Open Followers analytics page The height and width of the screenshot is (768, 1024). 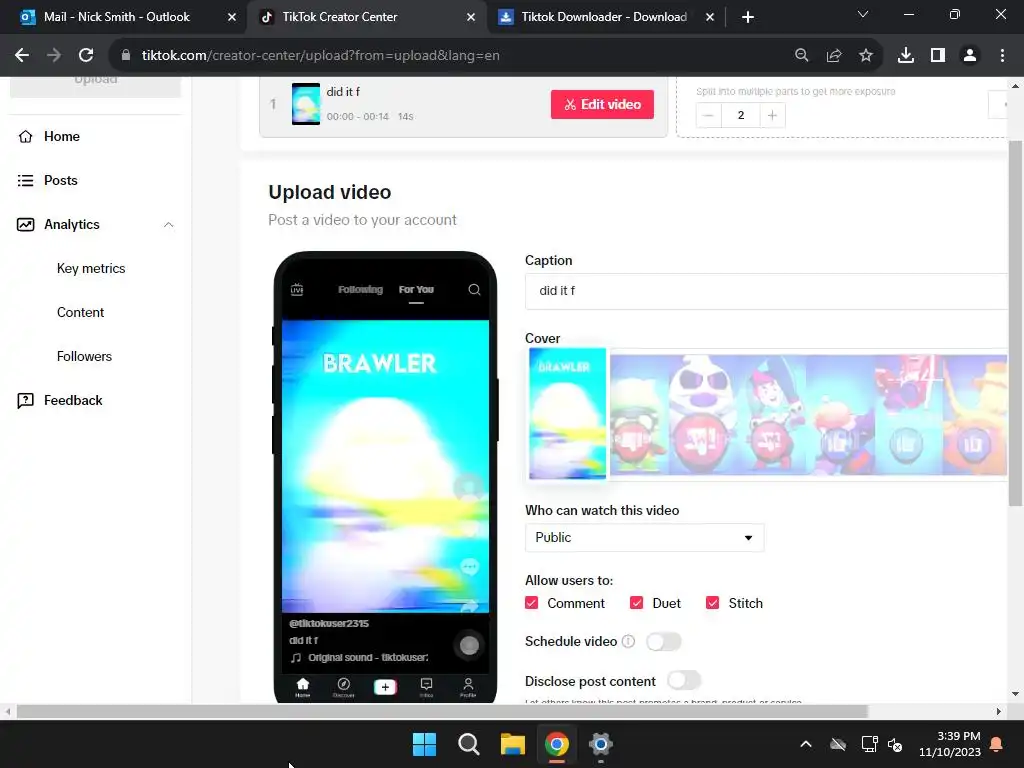coord(84,357)
